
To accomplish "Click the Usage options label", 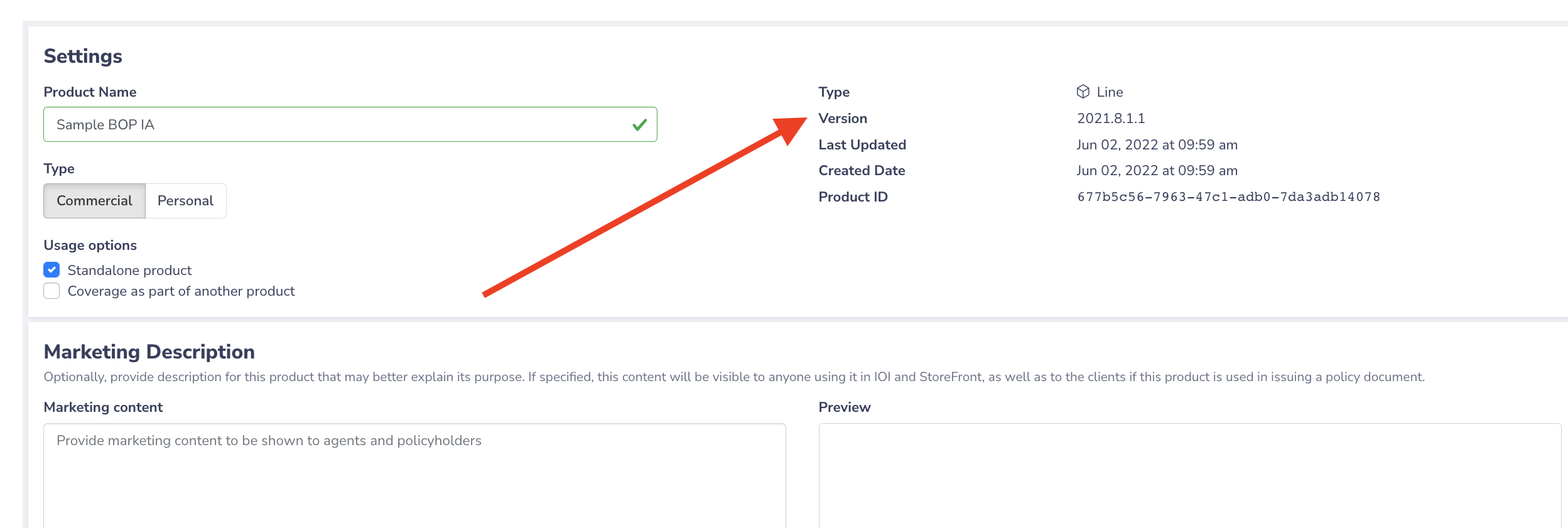I will click(x=90, y=245).
